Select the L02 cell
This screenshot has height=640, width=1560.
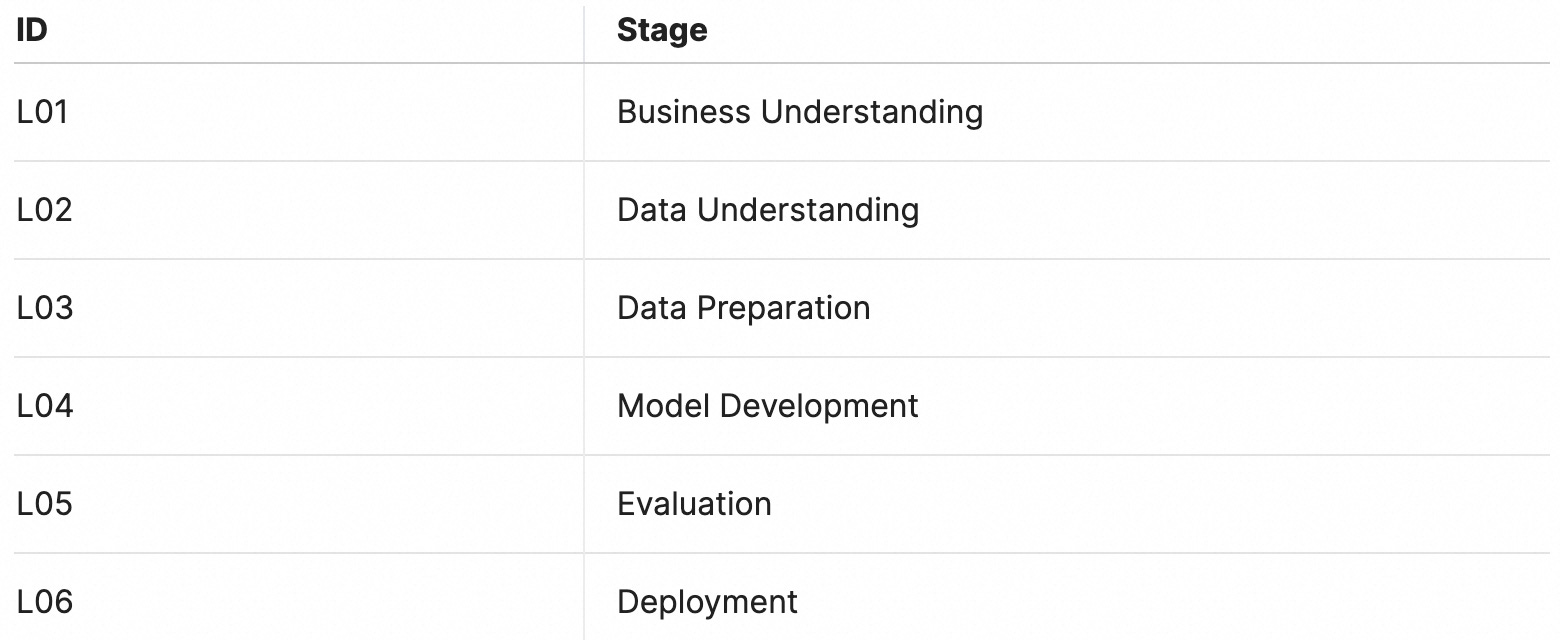[298, 210]
